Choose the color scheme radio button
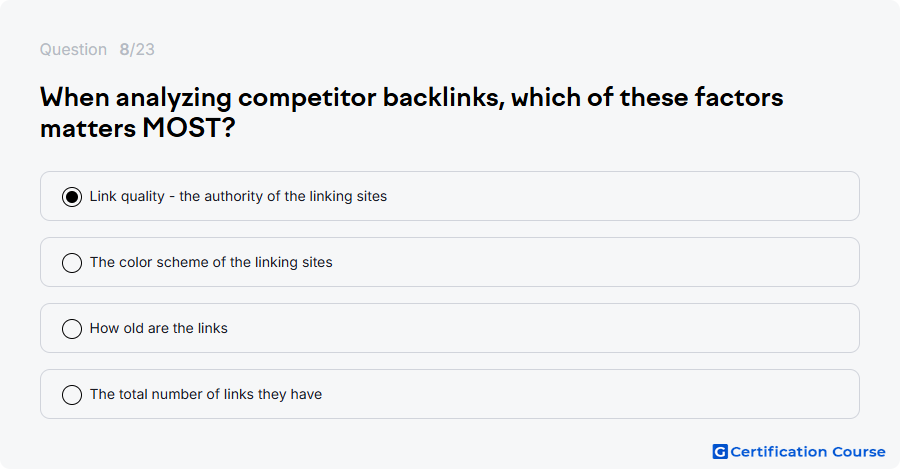 point(72,263)
